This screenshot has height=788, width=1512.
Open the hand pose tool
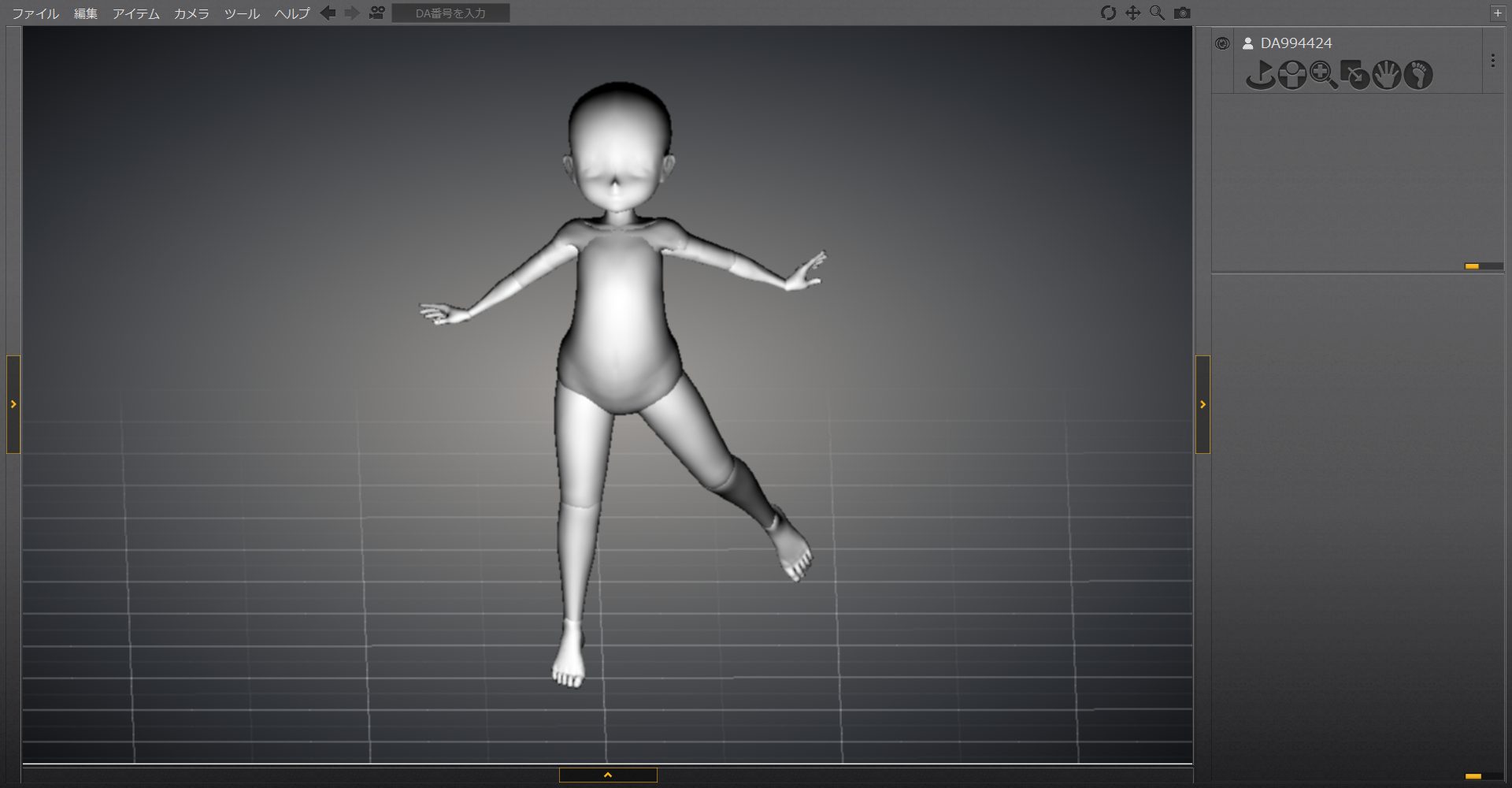pyautogui.click(x=1387, y=76)
